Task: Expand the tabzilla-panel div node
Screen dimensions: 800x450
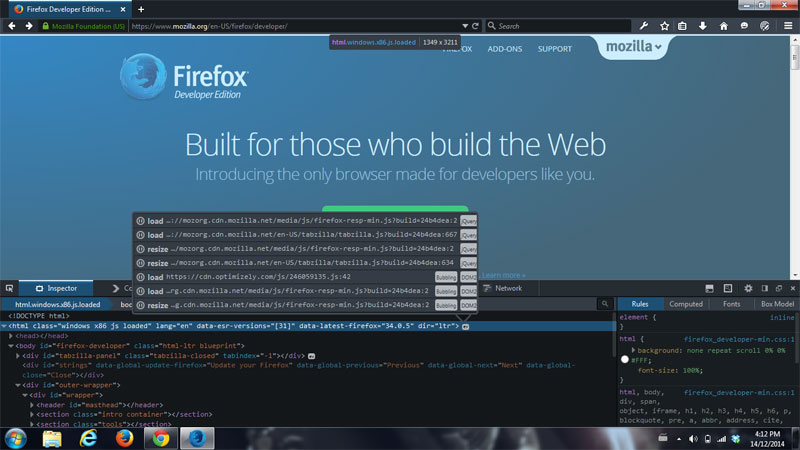Action: pos(18,356)
